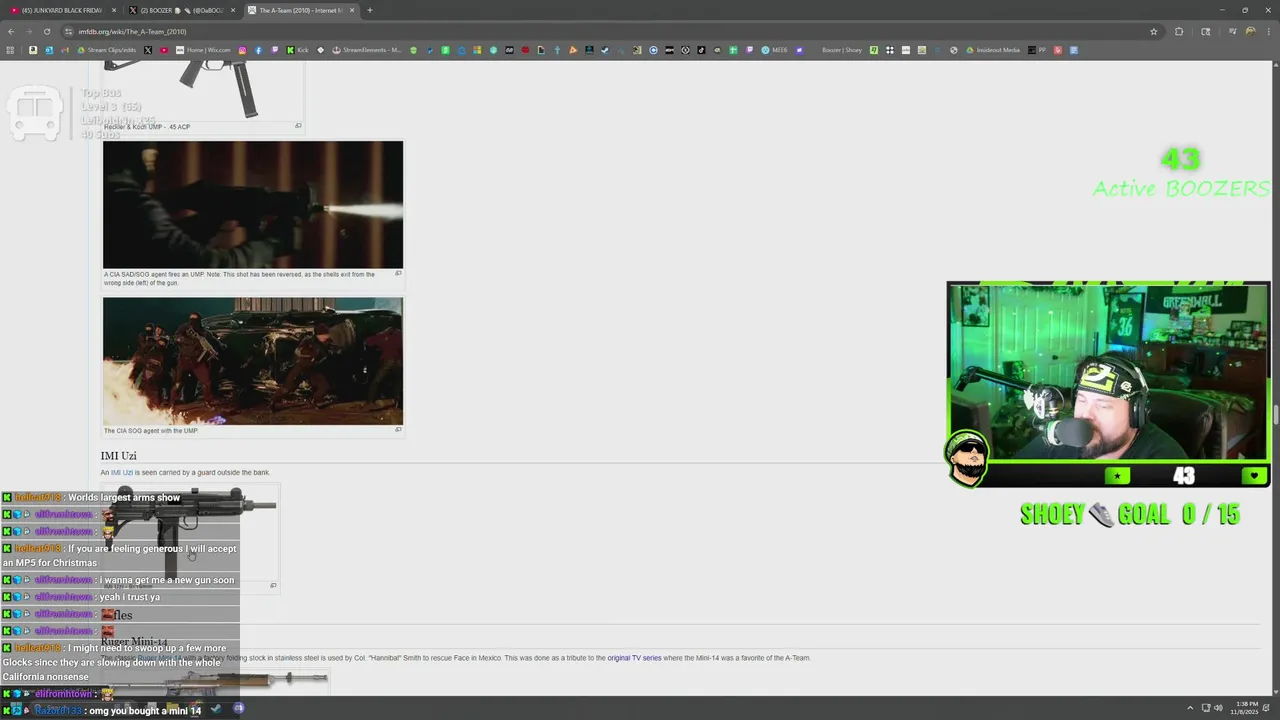The width and height of the screenshot is (1280, 720).
Task: Open the TikTok bookmark icon
Action: (x=701, y=50)
